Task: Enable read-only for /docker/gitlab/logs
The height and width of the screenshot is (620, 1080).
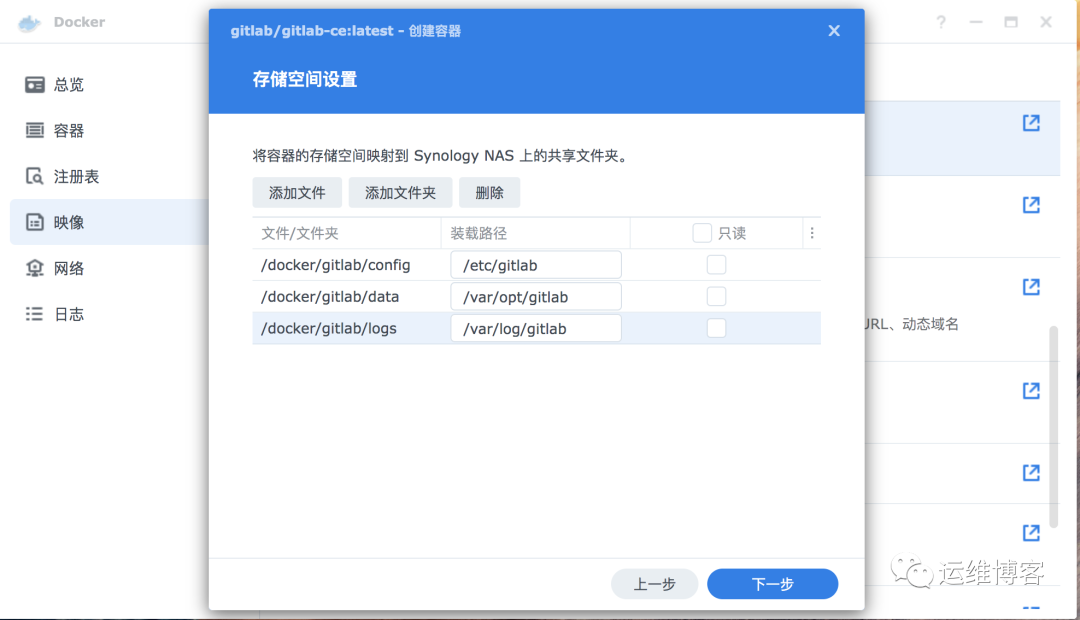Action: click(716, 328)
